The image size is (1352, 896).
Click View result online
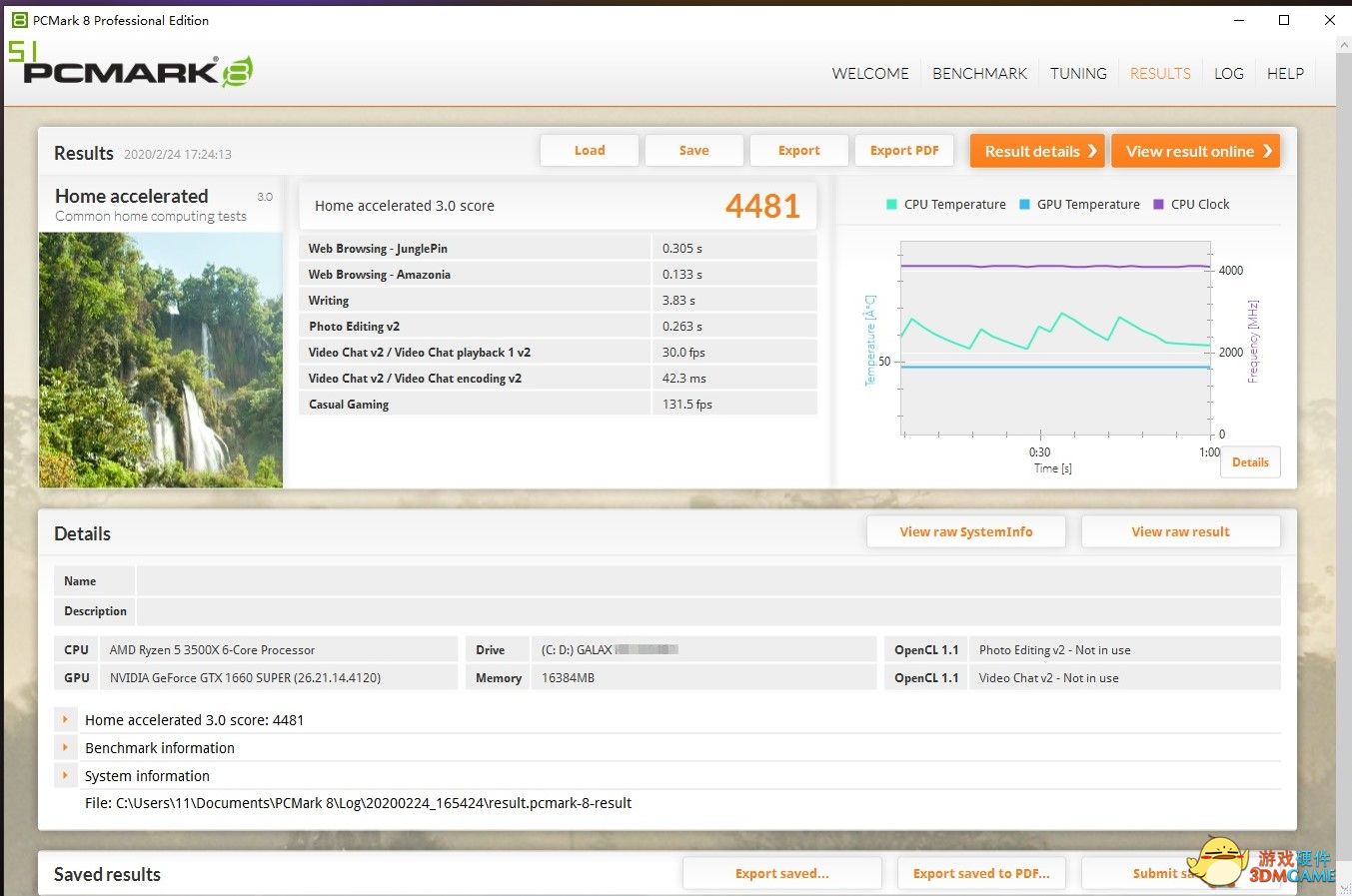tap(1195, 151)
